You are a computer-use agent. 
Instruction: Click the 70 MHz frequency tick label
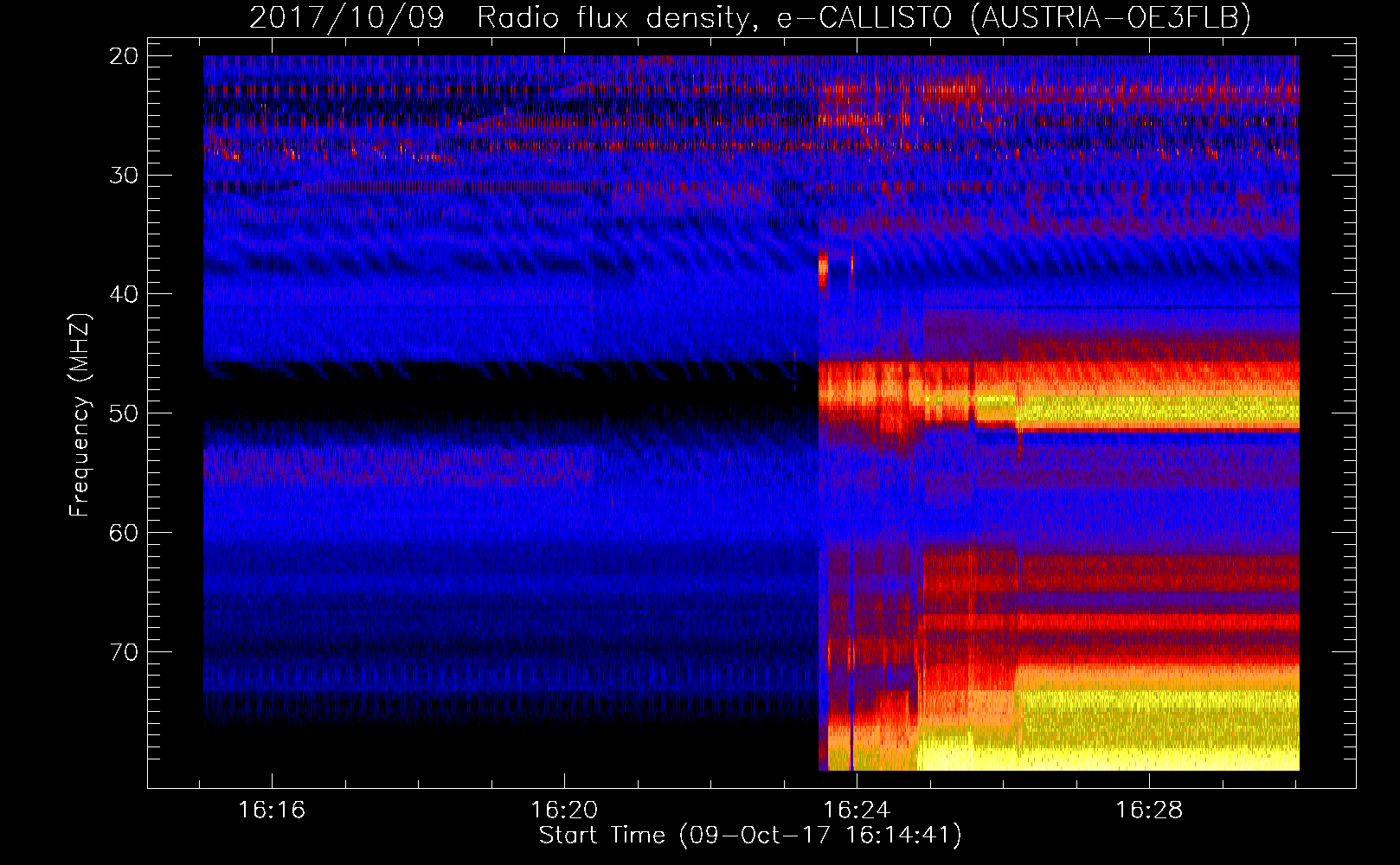coord(124,652)
